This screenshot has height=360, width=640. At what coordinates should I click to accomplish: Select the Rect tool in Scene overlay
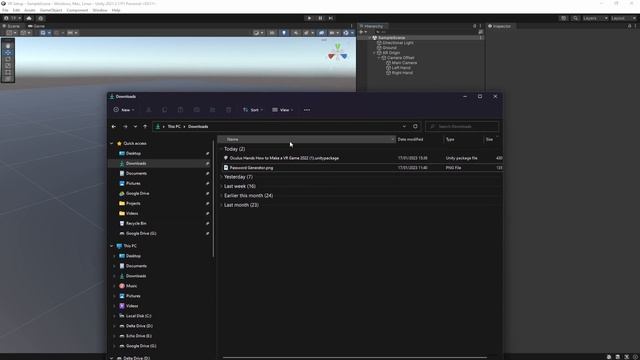point(8,72)
